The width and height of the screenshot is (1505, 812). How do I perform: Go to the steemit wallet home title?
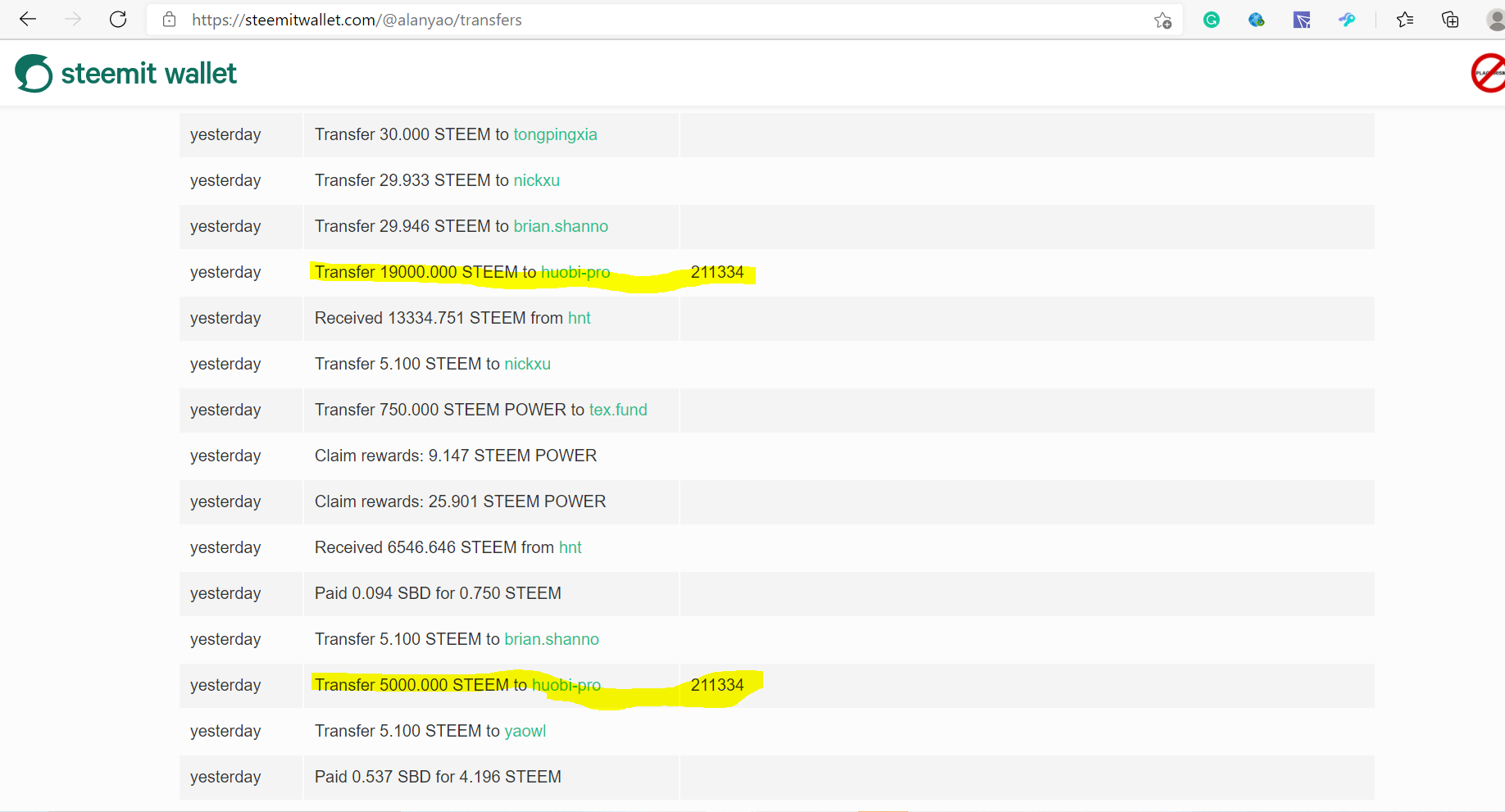[148, 74]
